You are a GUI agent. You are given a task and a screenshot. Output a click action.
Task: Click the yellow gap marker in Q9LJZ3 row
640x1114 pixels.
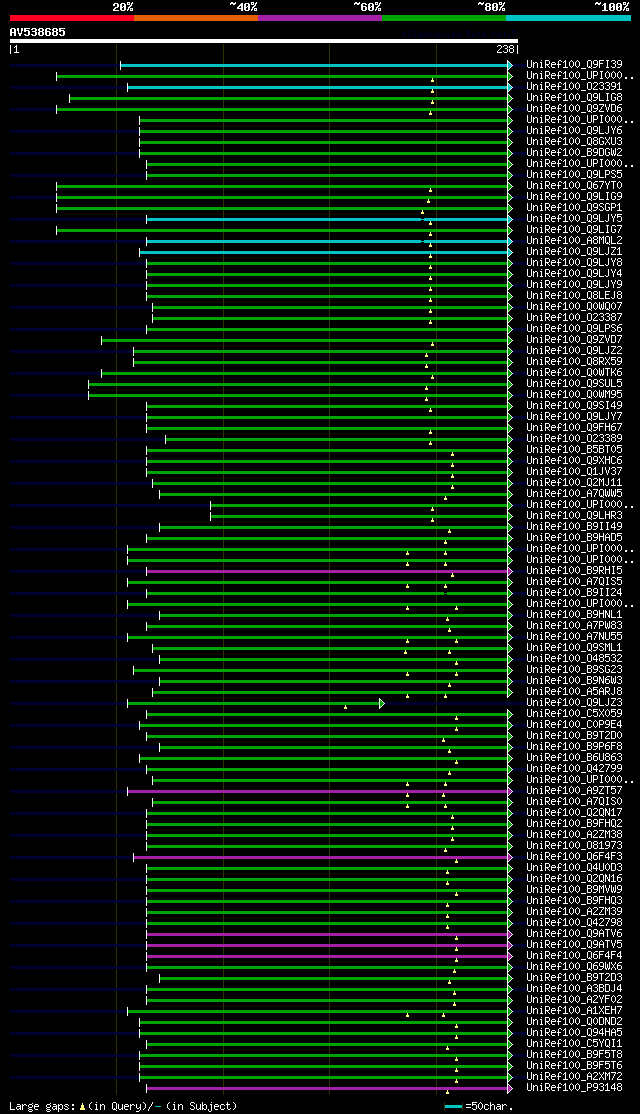click(345, 707)
